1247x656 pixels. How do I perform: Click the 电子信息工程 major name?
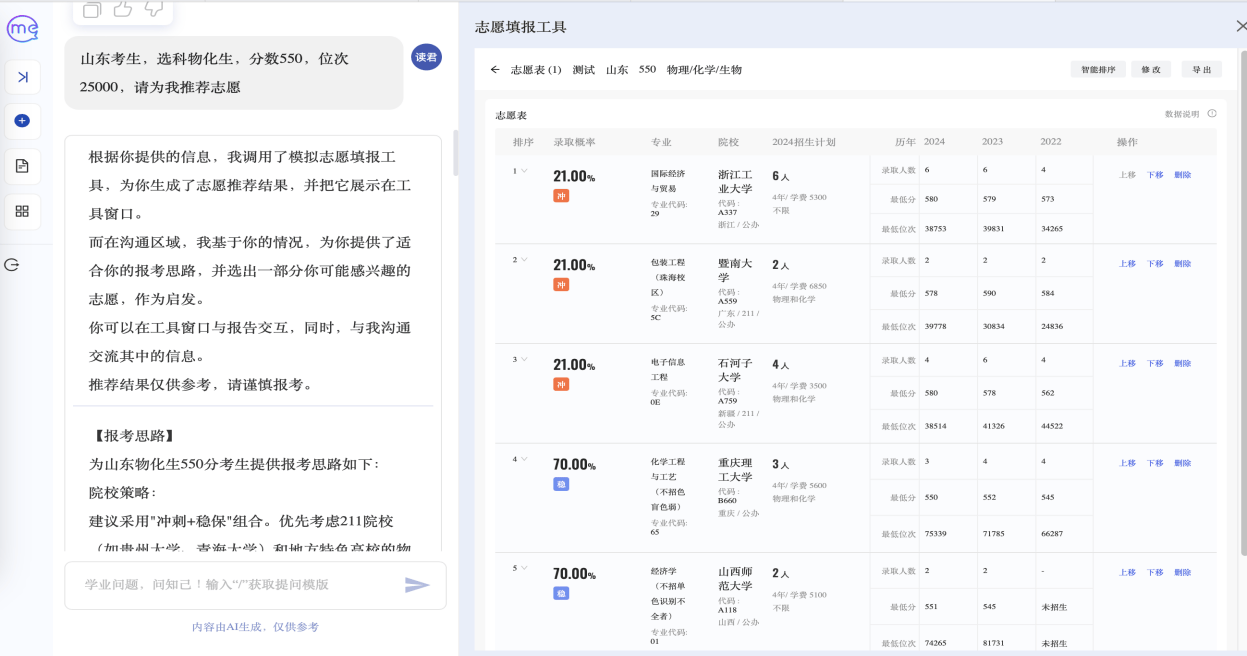tap(668, 370)
